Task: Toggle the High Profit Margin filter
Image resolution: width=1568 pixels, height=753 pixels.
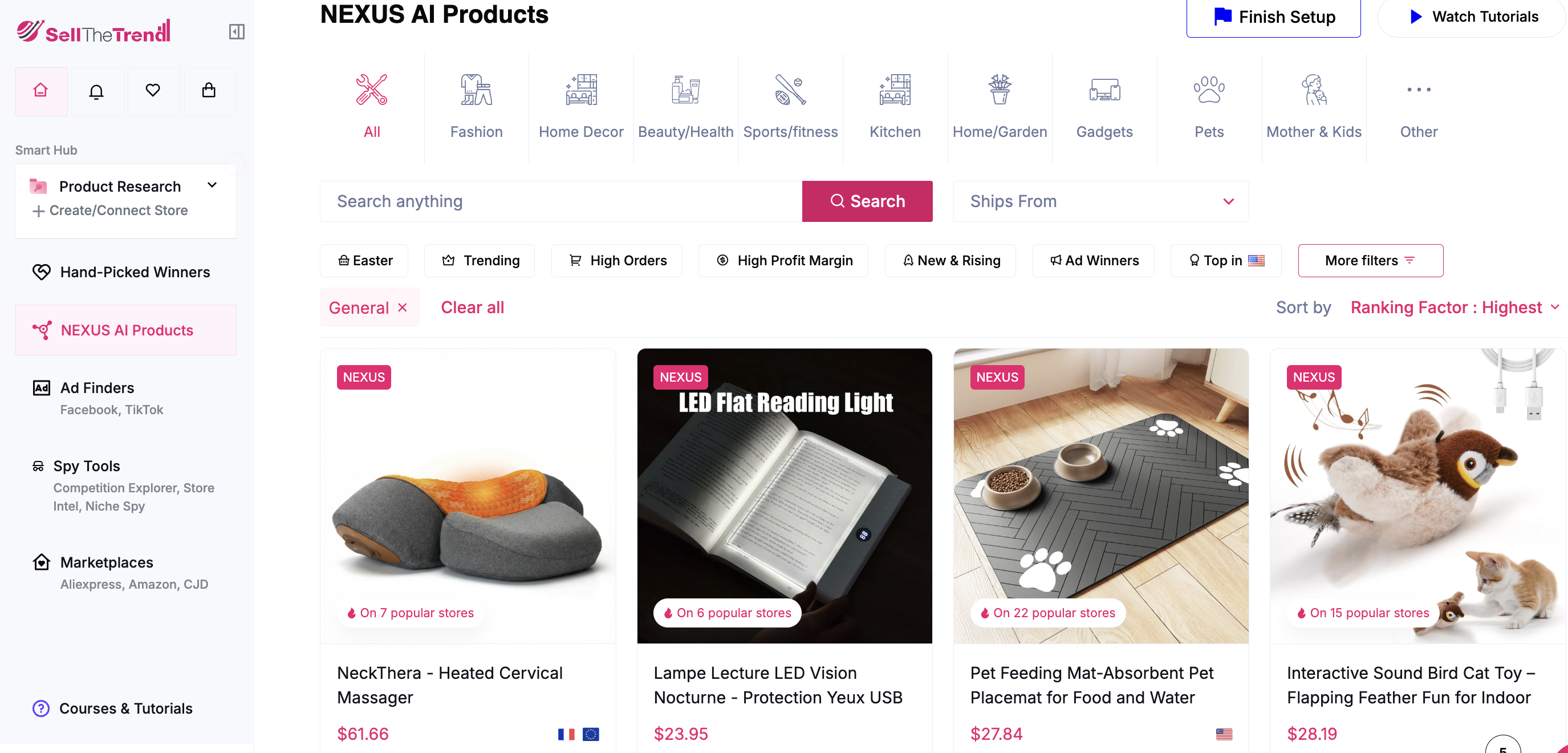Action: 783,260
